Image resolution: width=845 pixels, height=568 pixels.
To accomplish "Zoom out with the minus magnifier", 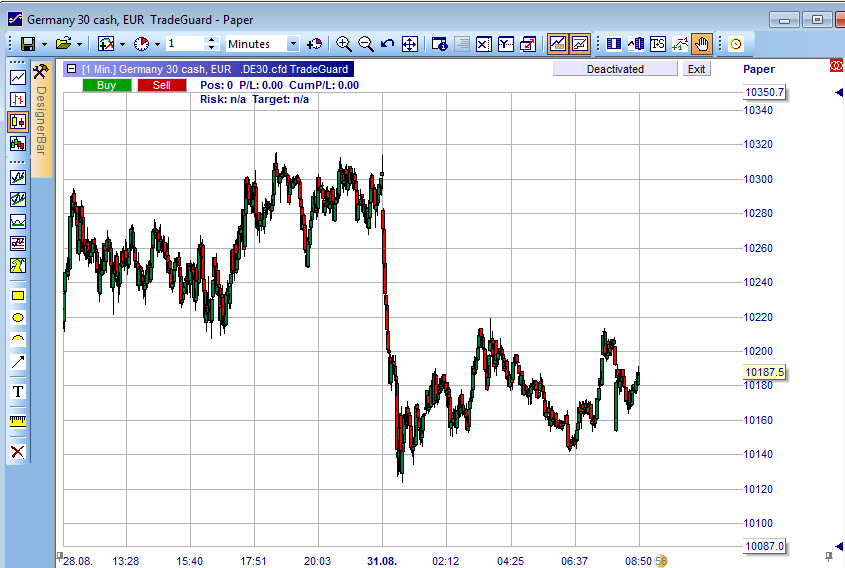I will 365,44.
